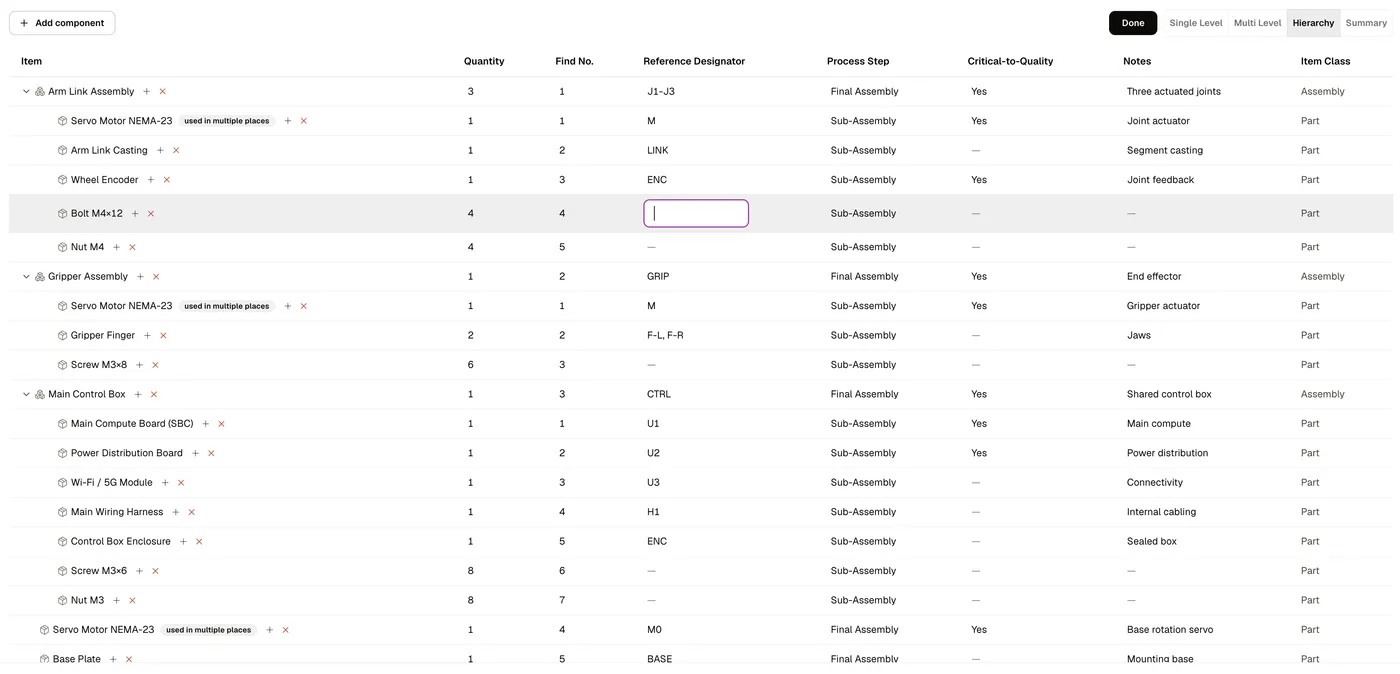
Task: Click plus beside Power Distribution Board
Action: (x=195, y=453)
